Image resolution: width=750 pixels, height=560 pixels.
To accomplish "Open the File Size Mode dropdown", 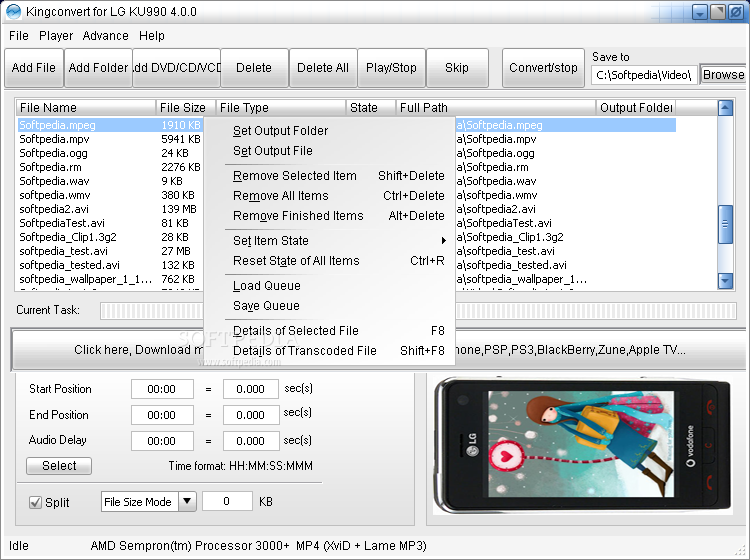I will coord(188,502).
